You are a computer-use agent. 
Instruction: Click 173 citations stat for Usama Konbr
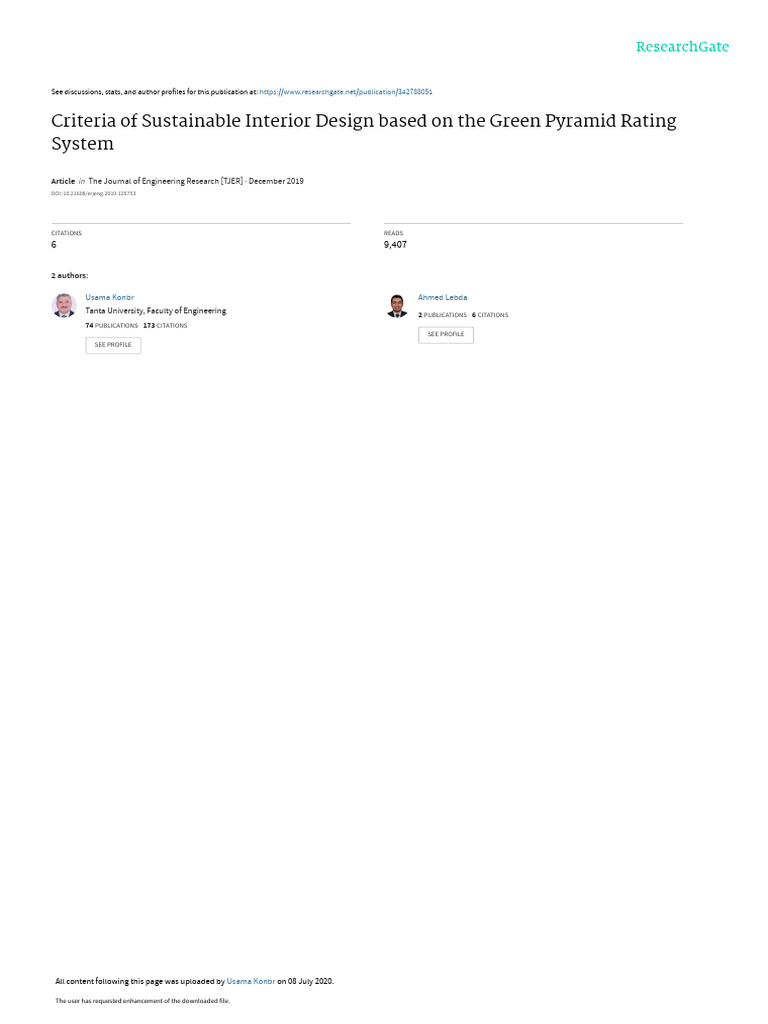coord(165,325)
